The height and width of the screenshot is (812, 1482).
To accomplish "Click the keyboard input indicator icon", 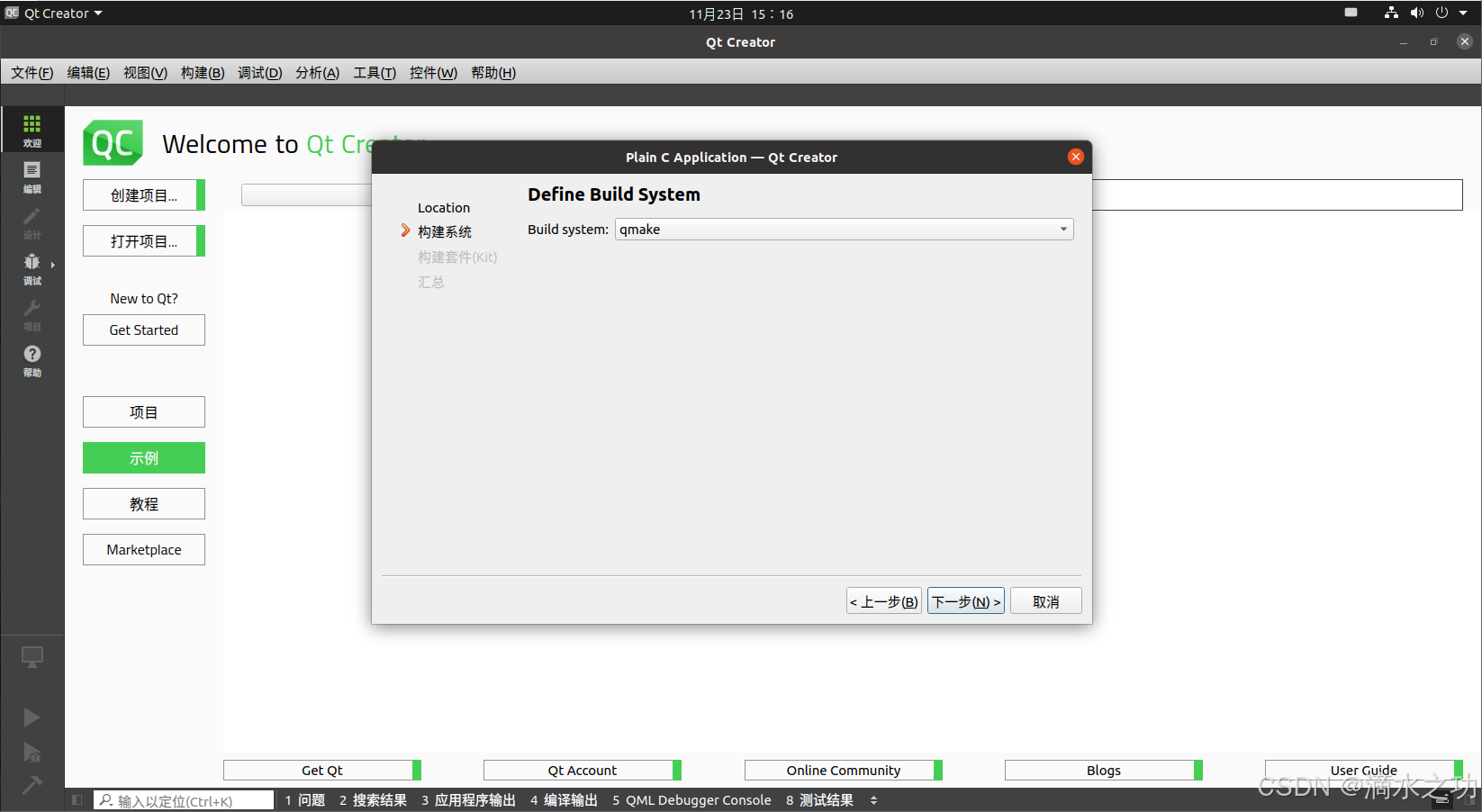I will click(1351, 13).
